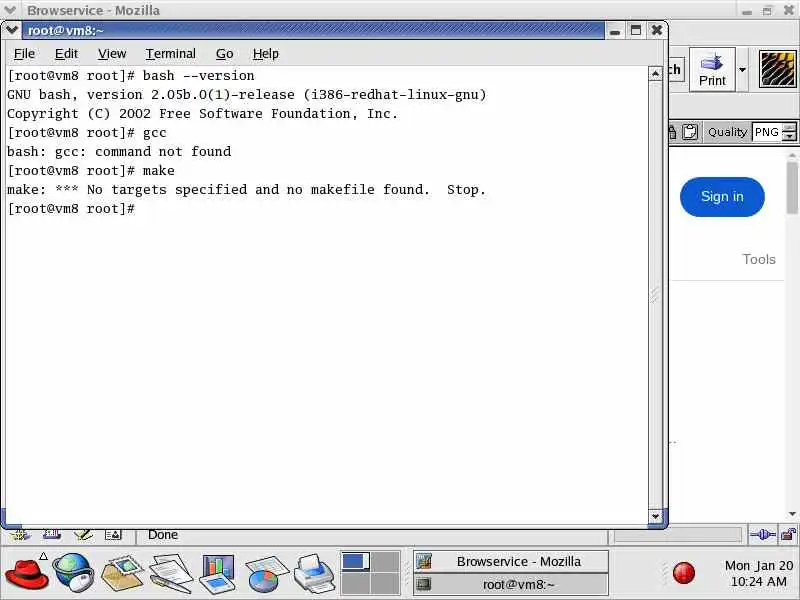The height and width of the screenshot is (600, 800).
Task: Open the Terminal menu
Action: point(170,54)
